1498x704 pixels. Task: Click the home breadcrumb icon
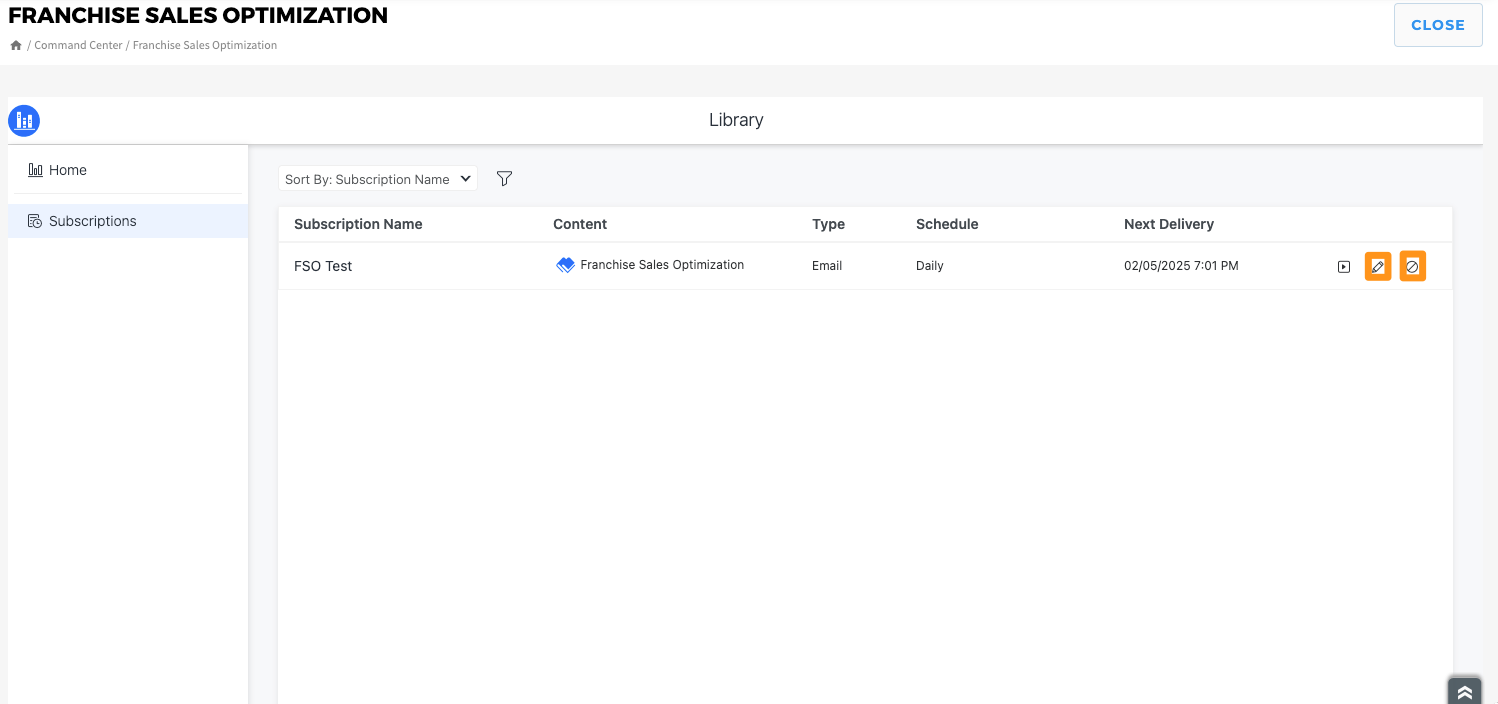tap(16, 45)
